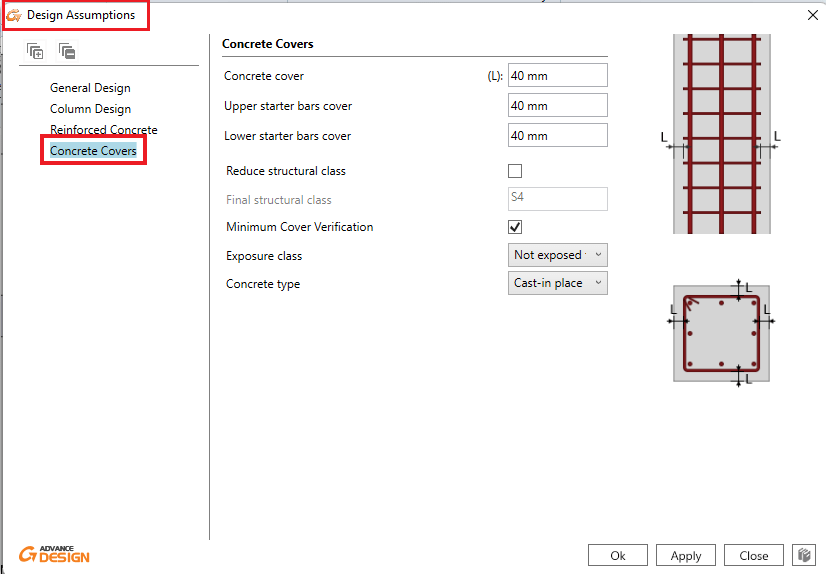Click the column elevation reinforcement diagram
Screen dimensions: 826x574
pyautogui.click(x=722, y=134)
